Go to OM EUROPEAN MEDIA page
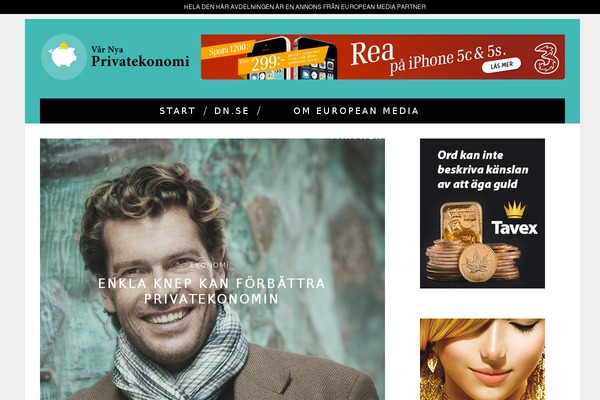 356,111
